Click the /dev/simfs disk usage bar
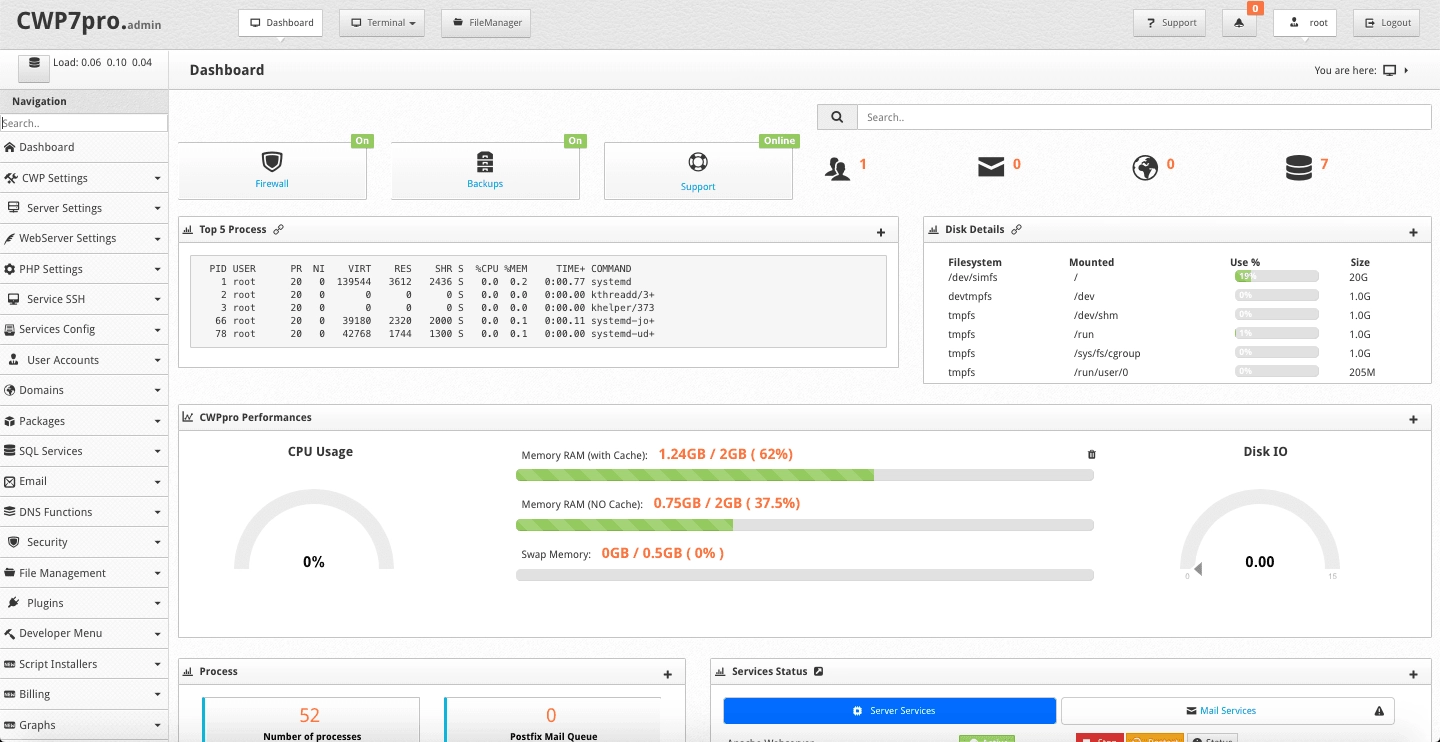The width and height of the screenshot is (1440, 742). click(1276, 276)
